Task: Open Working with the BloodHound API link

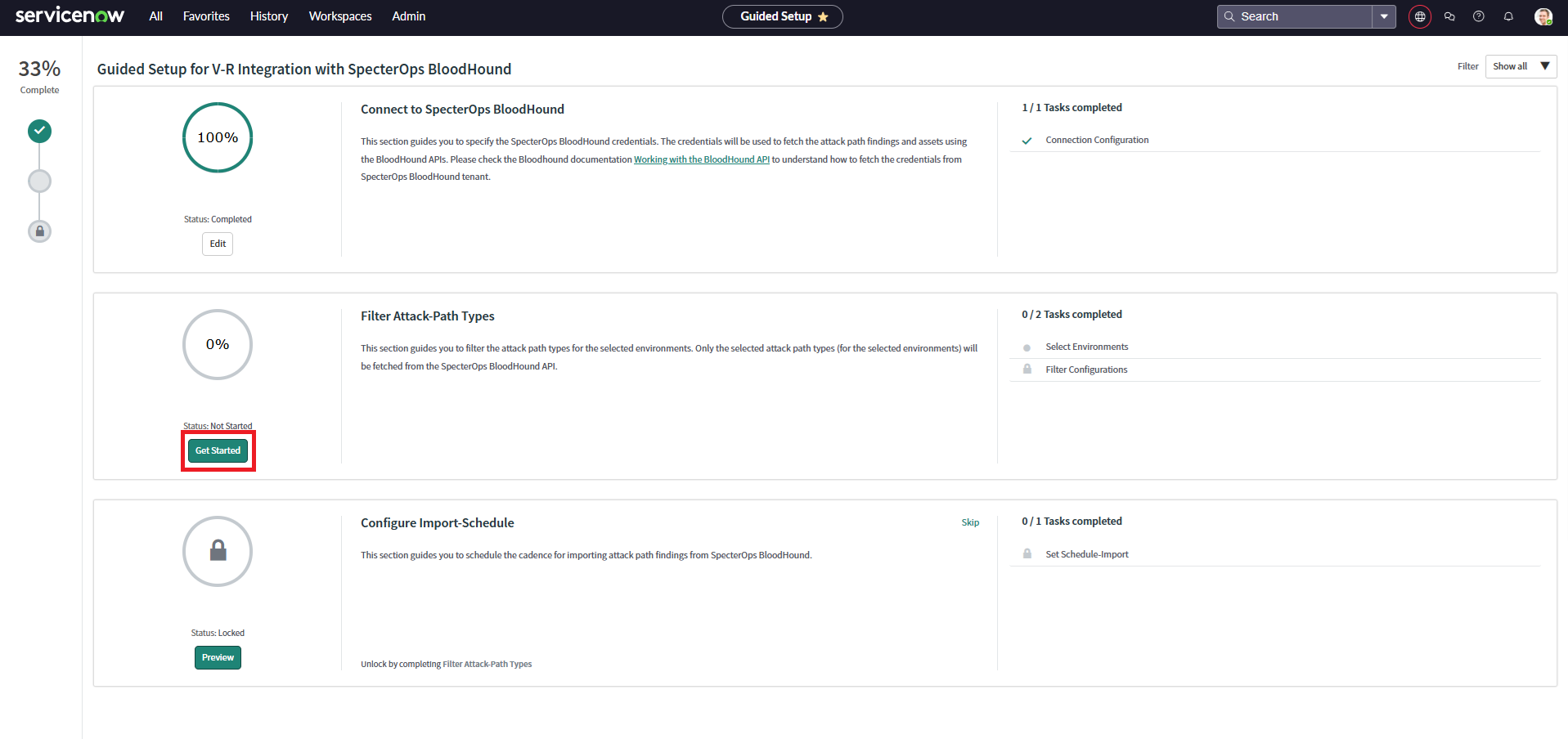Action: point(702,159)
